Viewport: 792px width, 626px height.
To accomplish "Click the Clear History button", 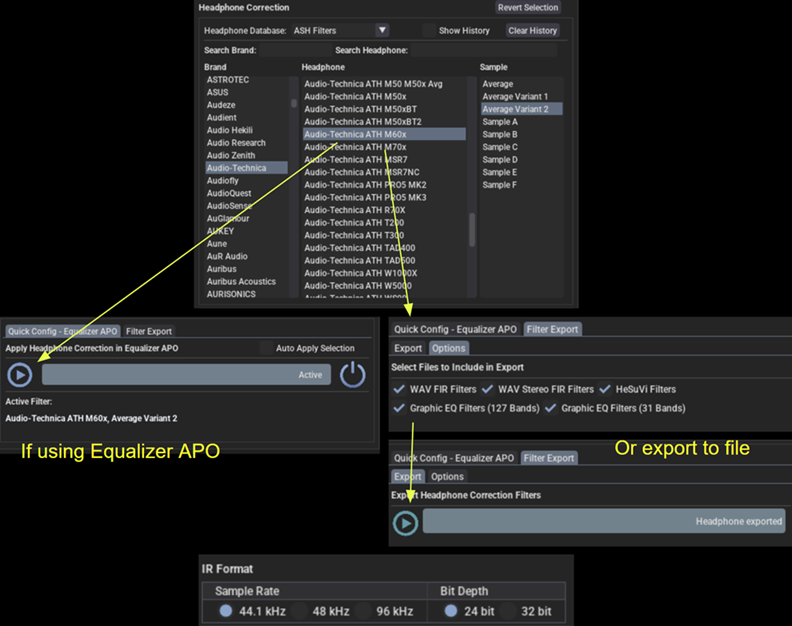I will click(x=532, y=31).
